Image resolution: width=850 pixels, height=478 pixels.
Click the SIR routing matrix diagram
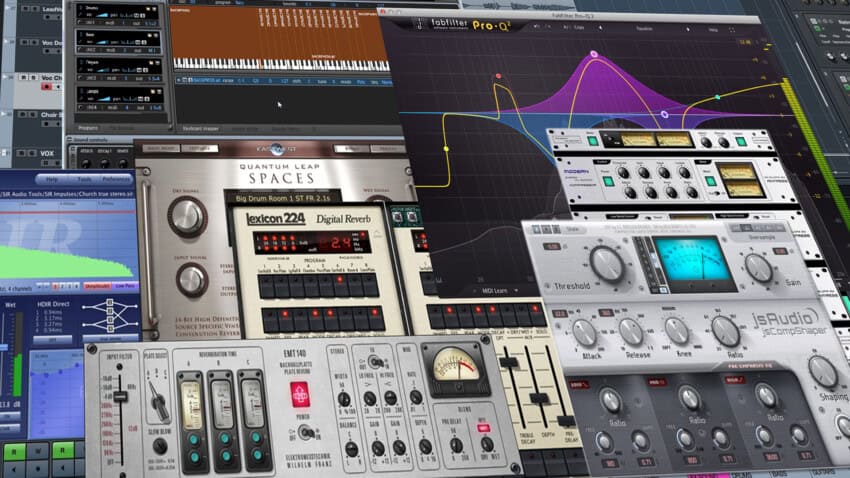coord(110,315)
